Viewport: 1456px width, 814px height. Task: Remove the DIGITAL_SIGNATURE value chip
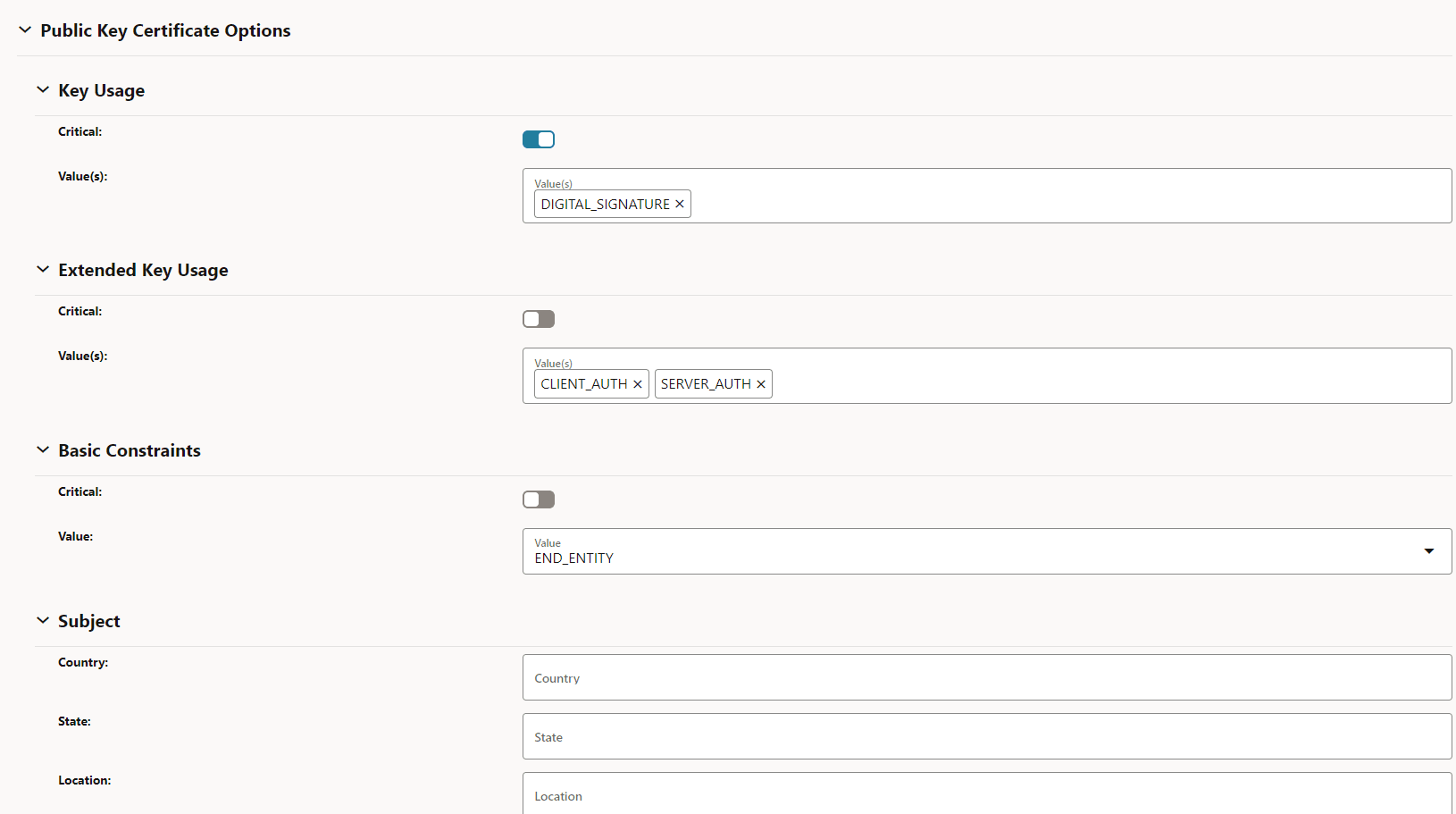click(680, 204)
